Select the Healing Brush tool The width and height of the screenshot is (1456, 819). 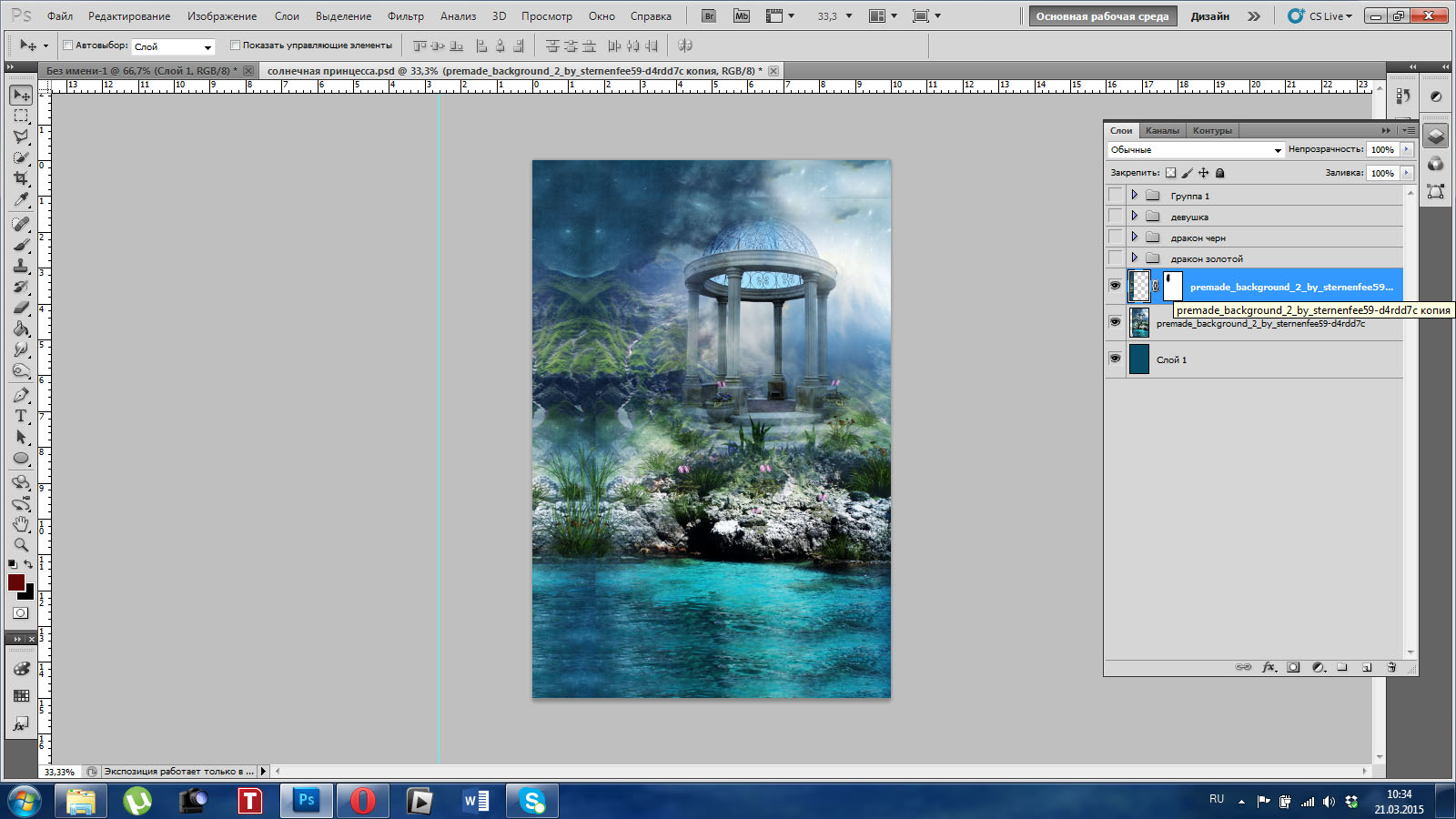[21, 224]
